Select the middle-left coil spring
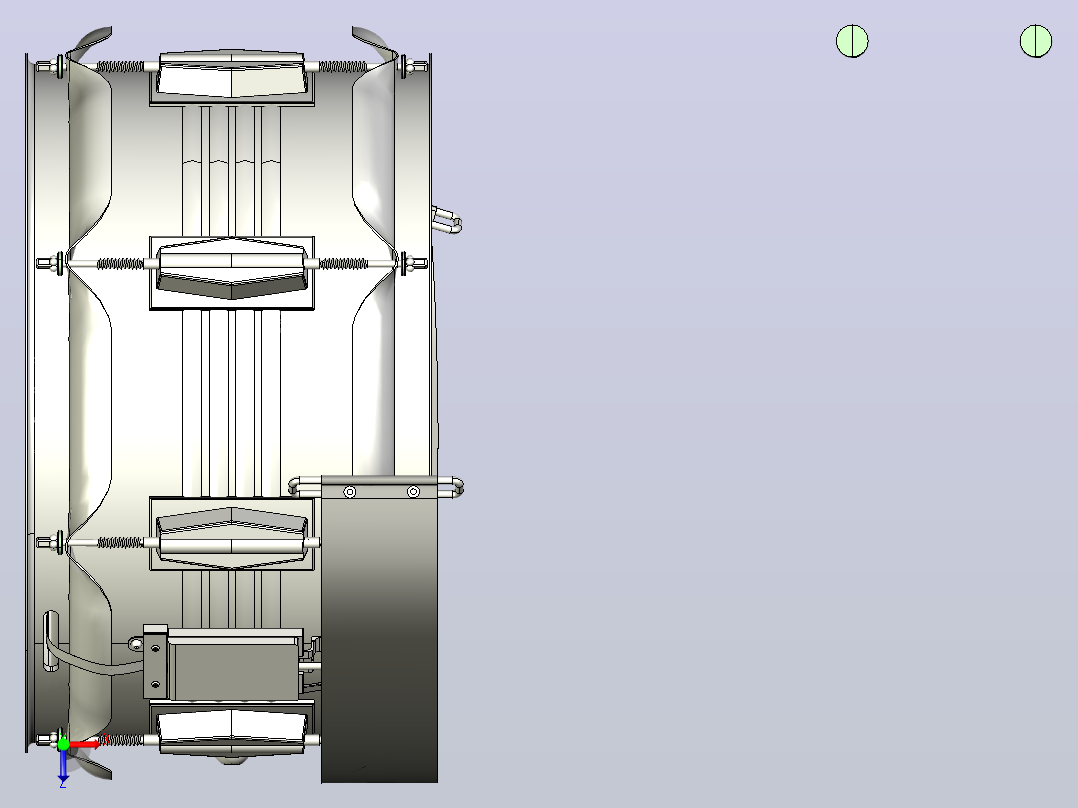Viewport: 1078px width, 808px height. click(x=120, y=263)
